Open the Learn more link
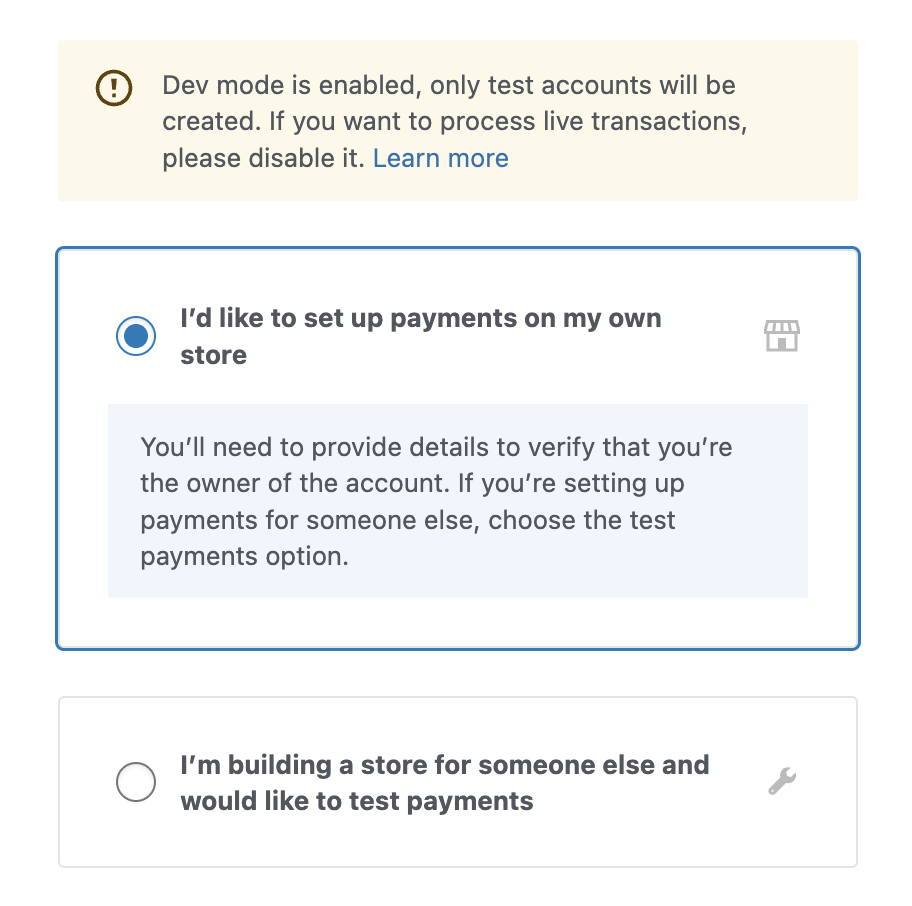This screenshot has width=912, height=906. coord(440,159)
